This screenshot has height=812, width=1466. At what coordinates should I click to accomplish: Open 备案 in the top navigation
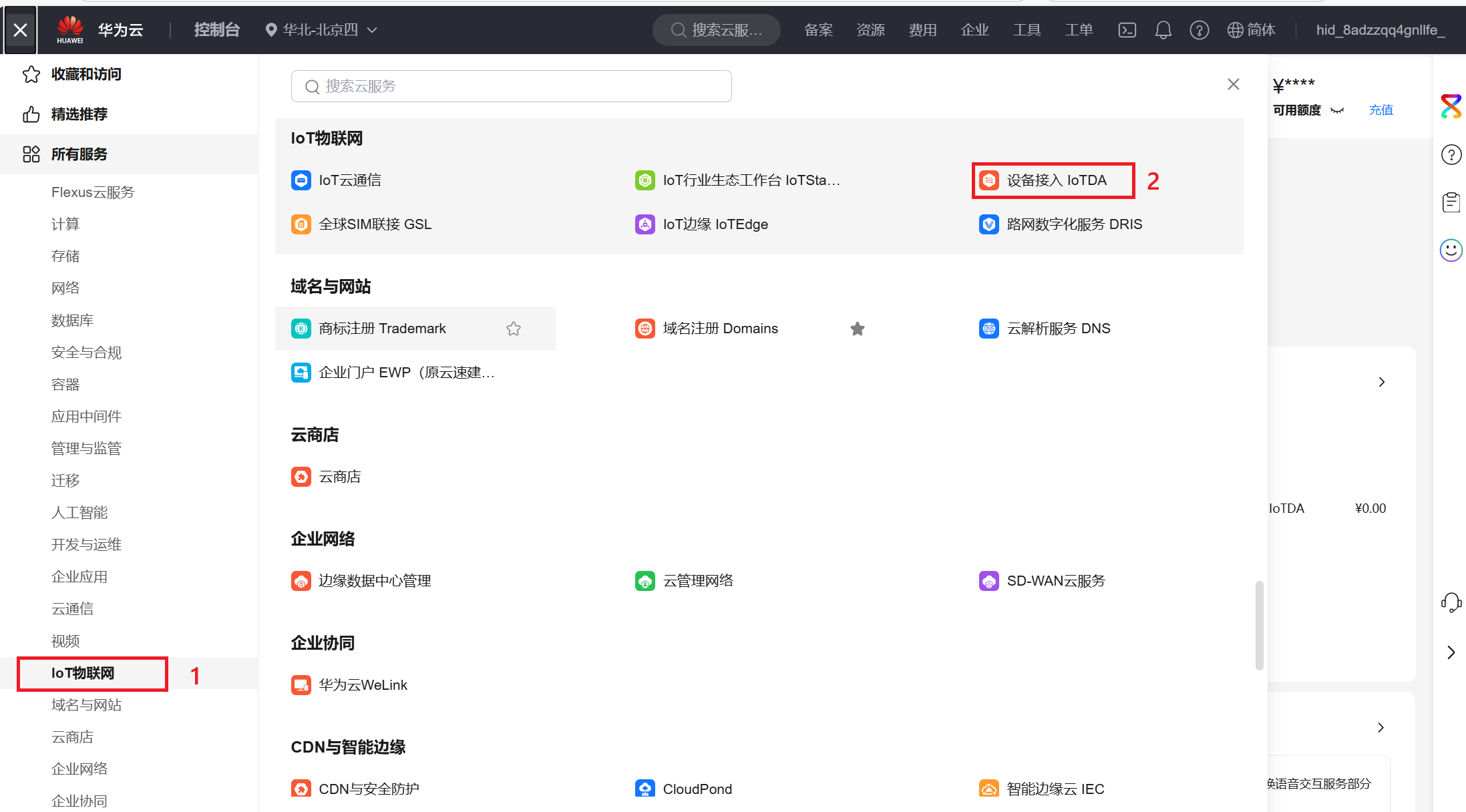click(818, 30)
